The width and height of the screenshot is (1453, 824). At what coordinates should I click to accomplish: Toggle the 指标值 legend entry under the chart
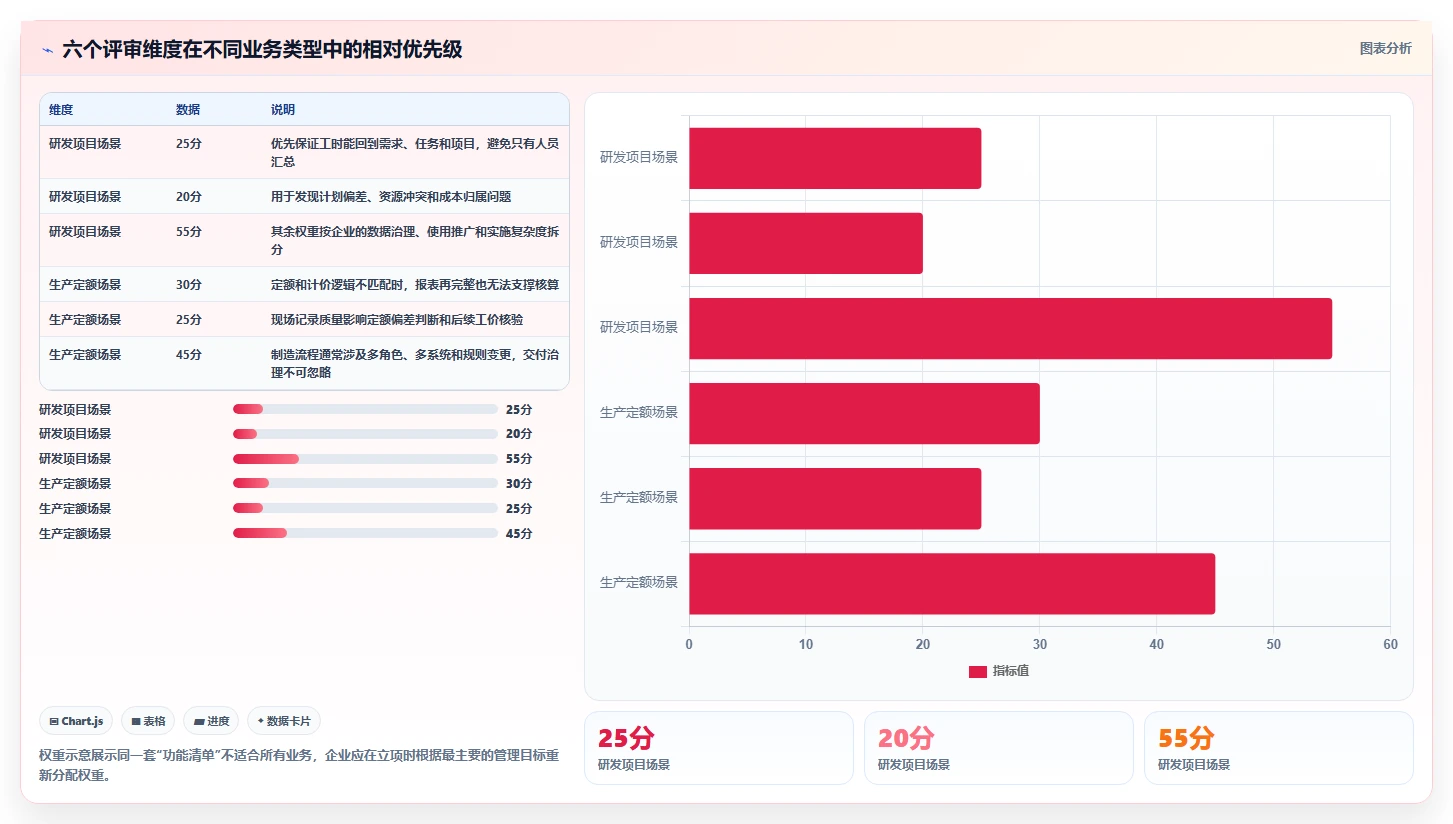[998, 671]
